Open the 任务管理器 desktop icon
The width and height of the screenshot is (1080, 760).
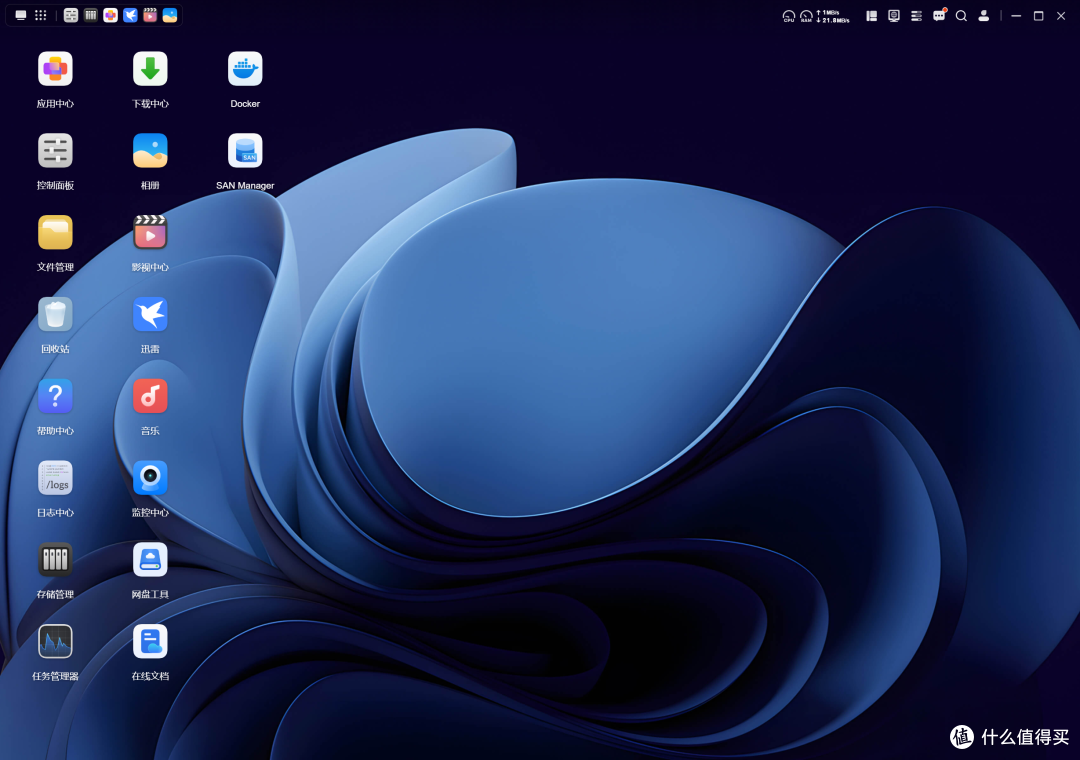pos(55,641)
